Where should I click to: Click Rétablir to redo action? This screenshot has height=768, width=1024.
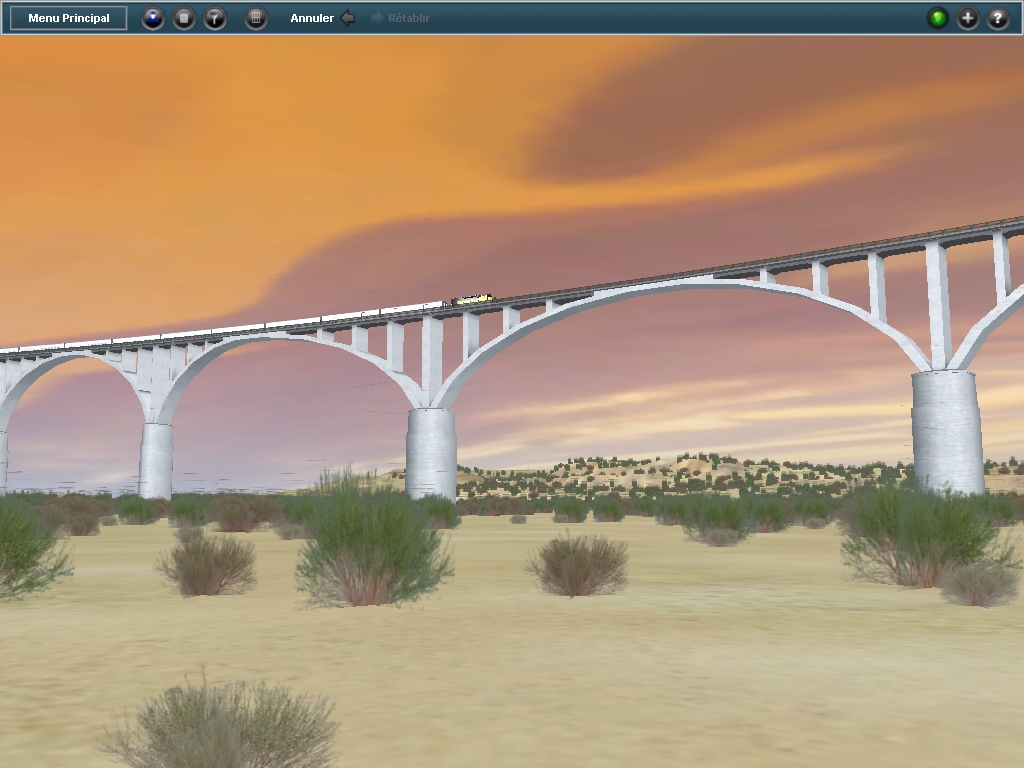[x=409, y=18]
